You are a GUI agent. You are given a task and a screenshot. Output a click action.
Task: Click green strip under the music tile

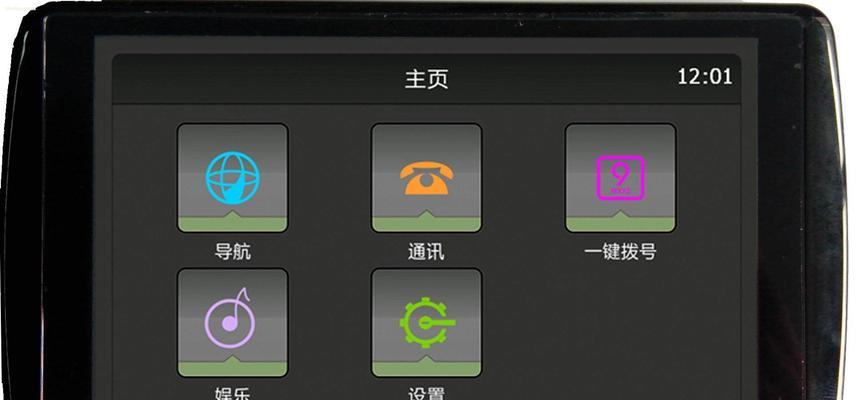tap(232, 369)
